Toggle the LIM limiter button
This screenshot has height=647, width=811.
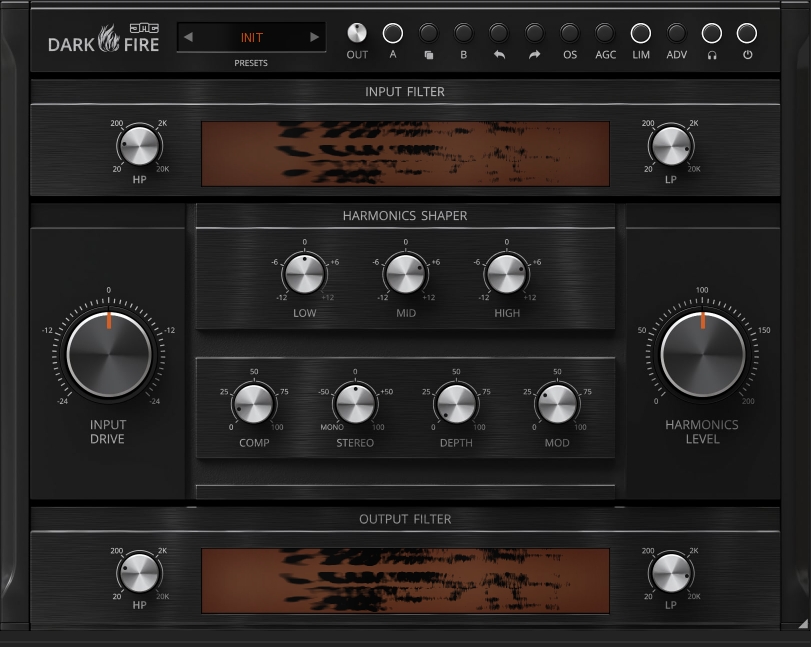point(641,34)
